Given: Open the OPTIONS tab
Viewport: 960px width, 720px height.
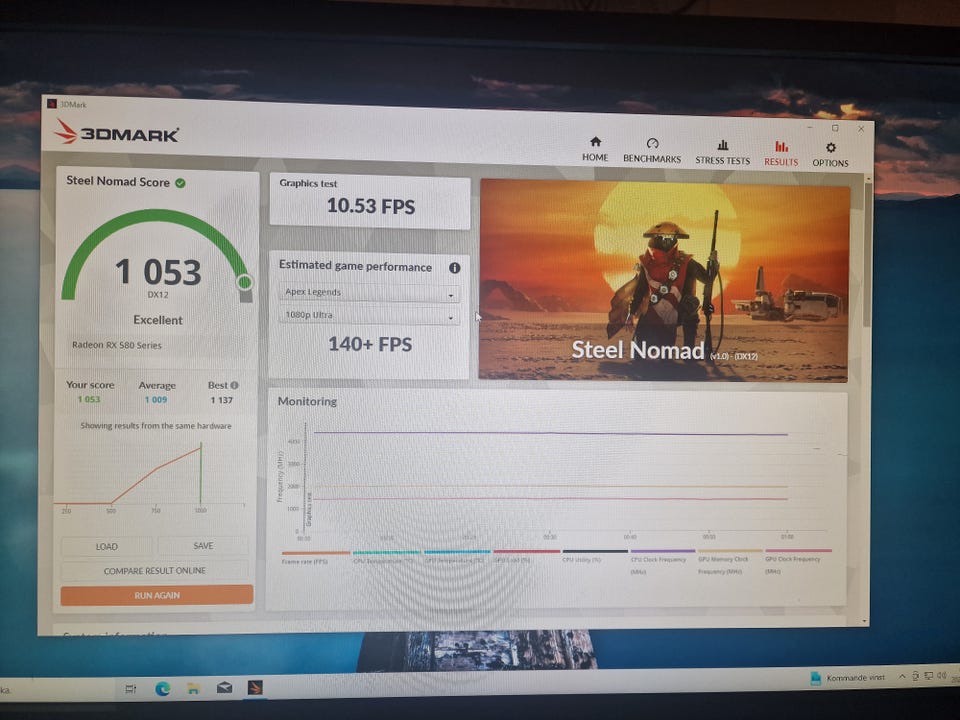Looking at the screenshot, I should pyautogui.click(x=830, y=154).
